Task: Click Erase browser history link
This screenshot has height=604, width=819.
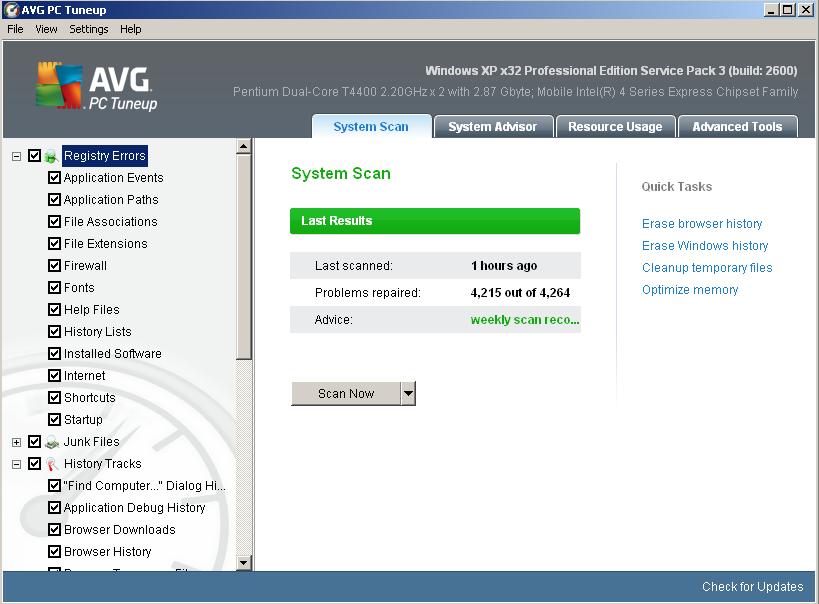Action: click(x=702, y=224)
